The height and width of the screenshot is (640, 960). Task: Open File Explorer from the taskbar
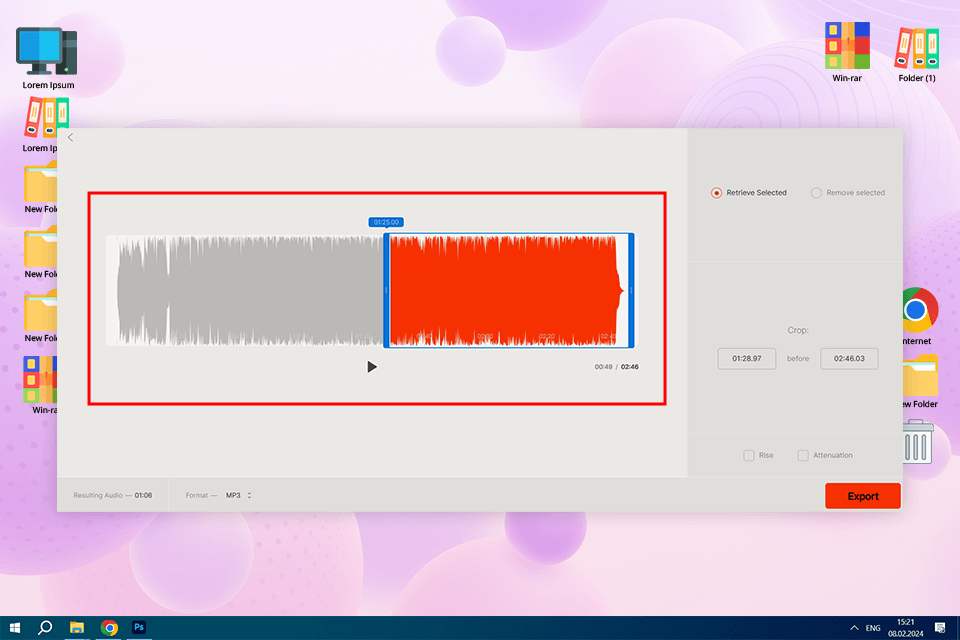click(77, 628)
